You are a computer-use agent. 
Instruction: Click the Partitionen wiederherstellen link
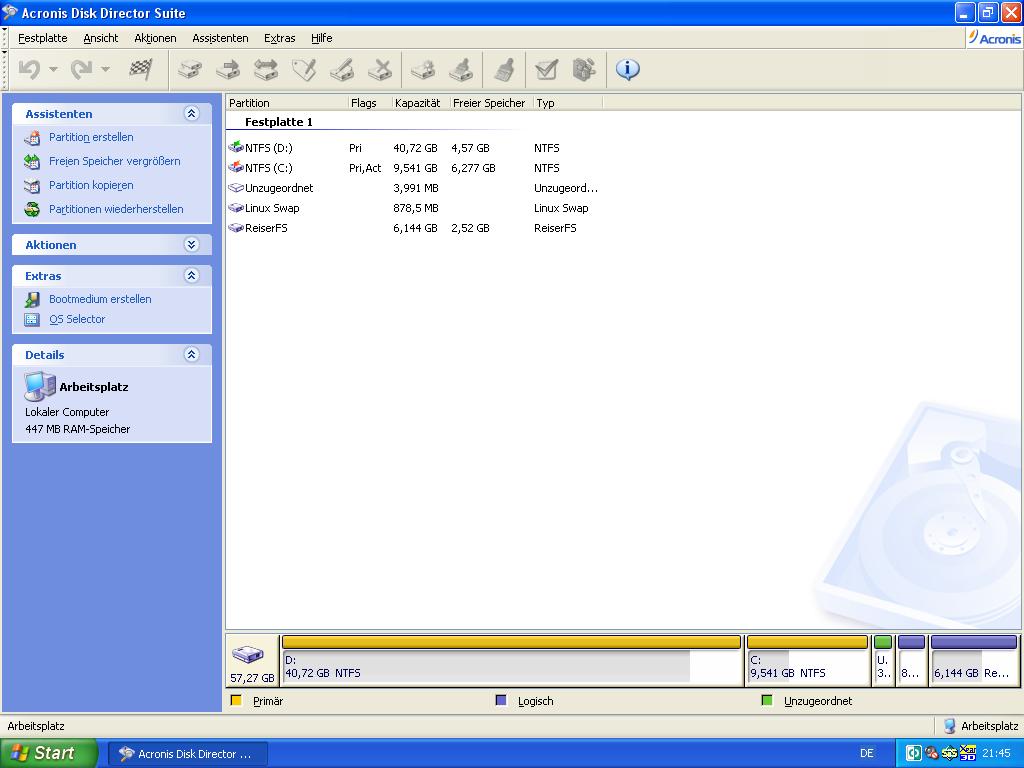tap(116, 209)
